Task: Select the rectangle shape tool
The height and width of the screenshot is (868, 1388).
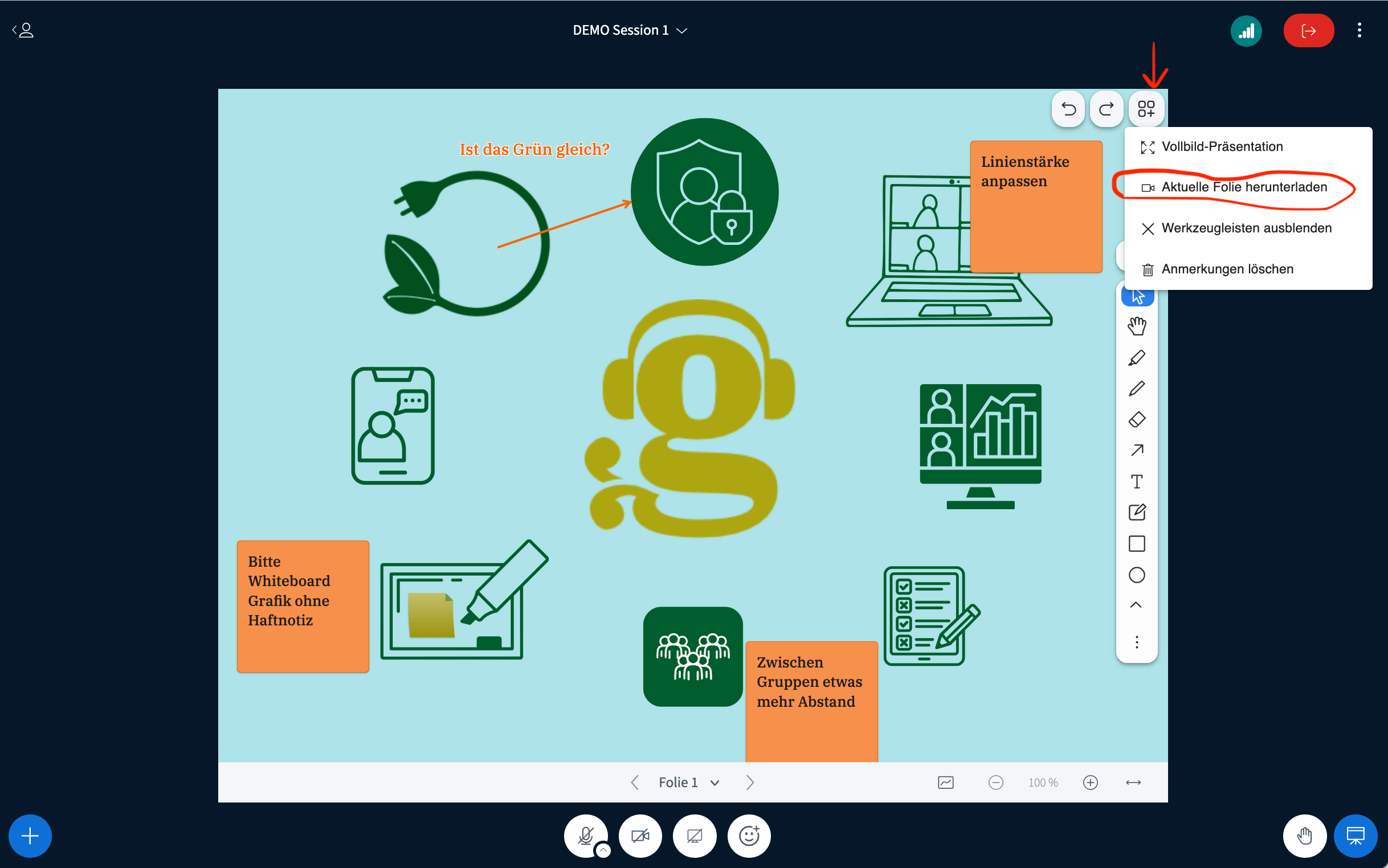Action: click(x=1137, y=544)
